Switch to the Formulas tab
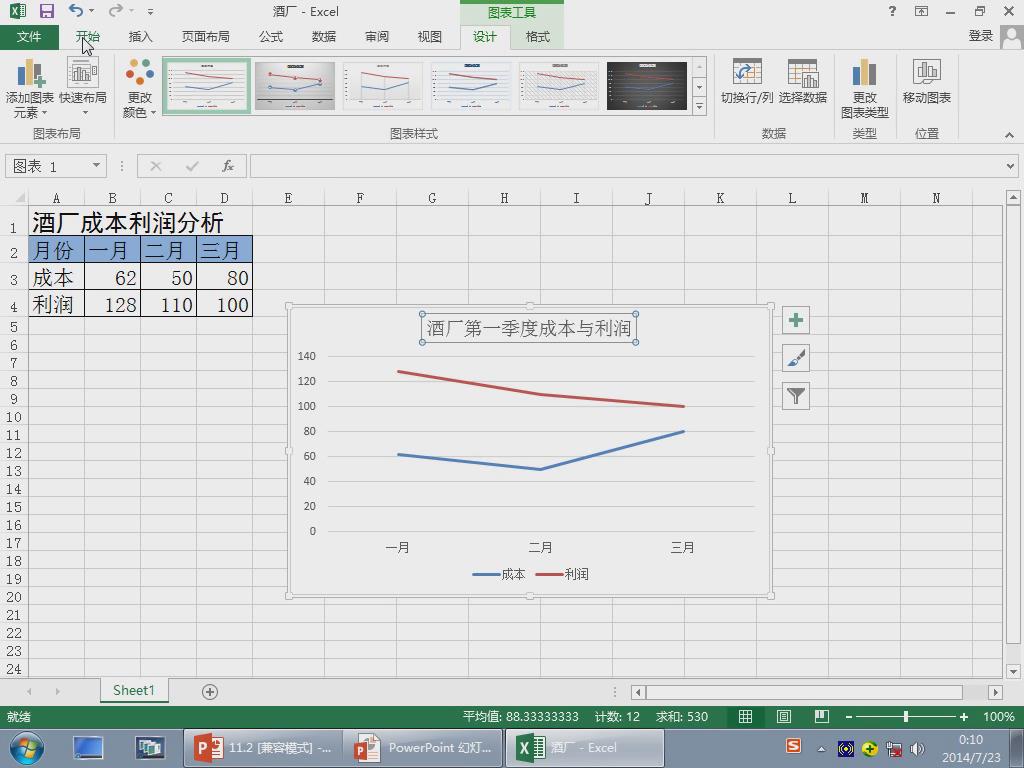Screen dimensions: 1024x768 pos(270,37)
